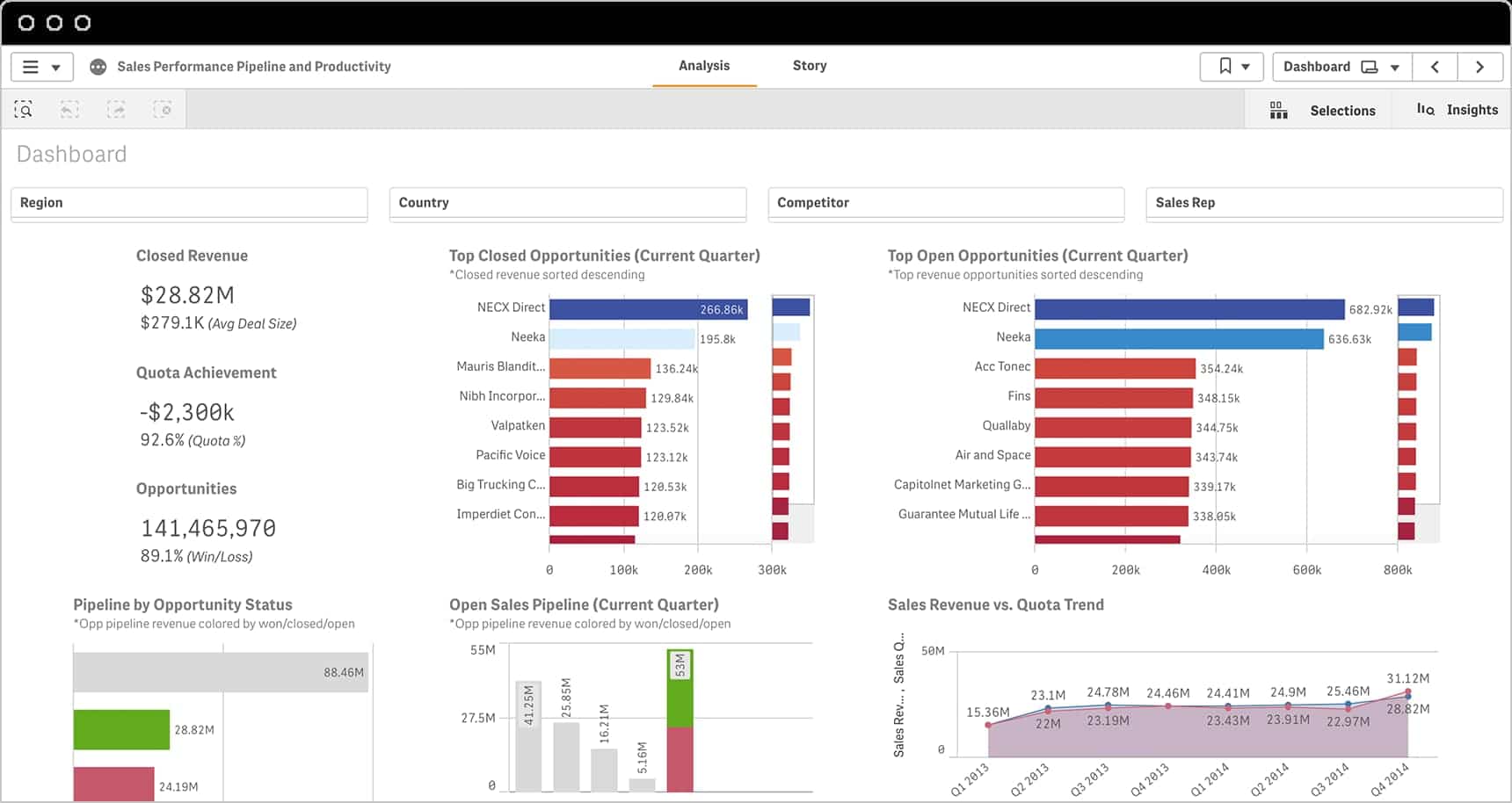The height and width of the screenshot is (803, 1512).
Task: Click the step forward selection icon
Action: tap(116, 110)
